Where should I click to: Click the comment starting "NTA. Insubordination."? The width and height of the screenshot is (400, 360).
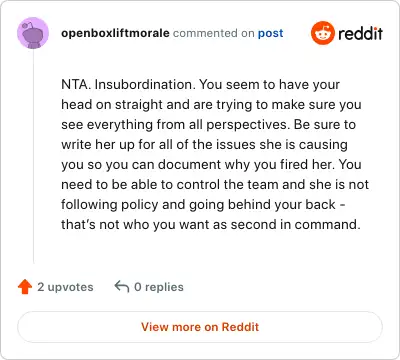pos(215,154)
